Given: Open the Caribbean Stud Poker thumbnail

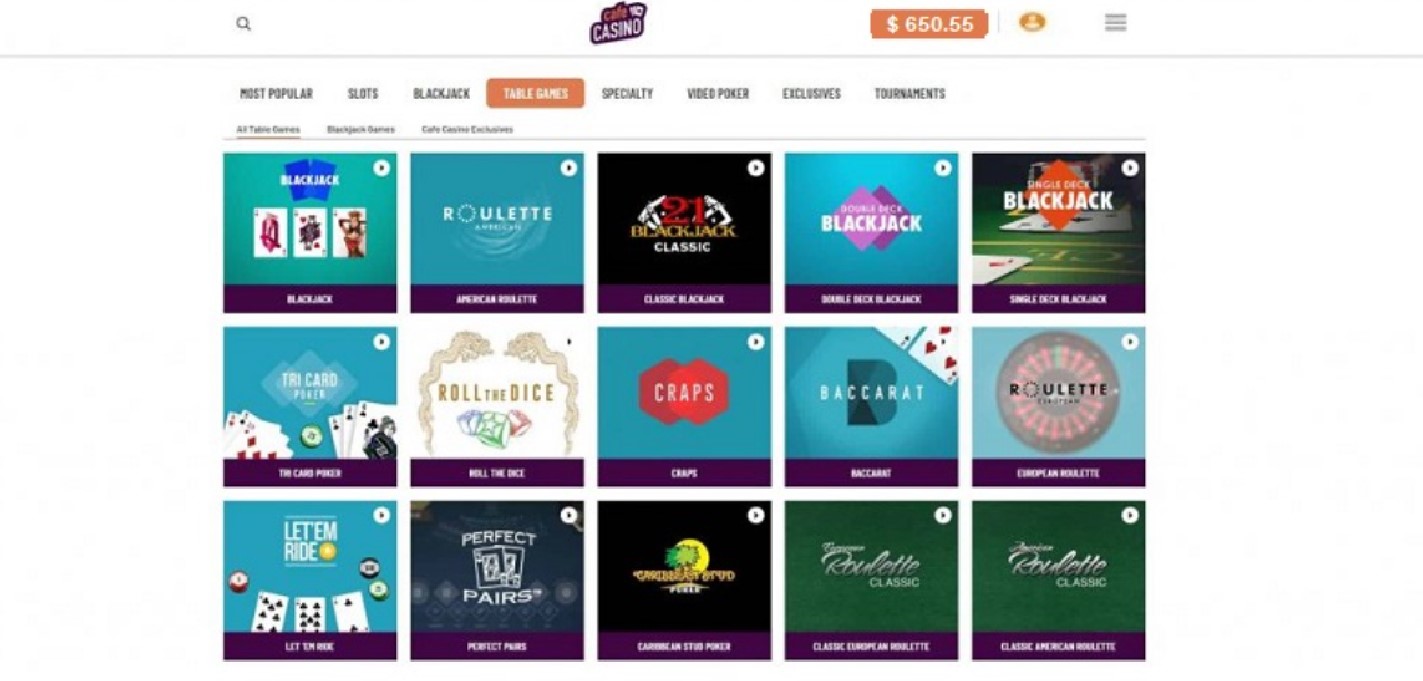Looking at the screenshot, I should 684,580.
